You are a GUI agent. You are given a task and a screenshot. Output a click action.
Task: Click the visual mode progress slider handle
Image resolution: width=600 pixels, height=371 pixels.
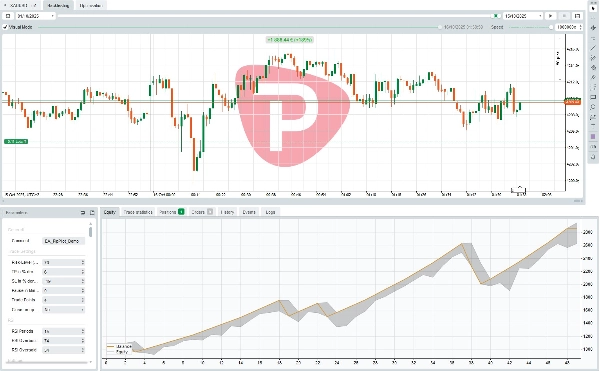click(x=440, y=27)
